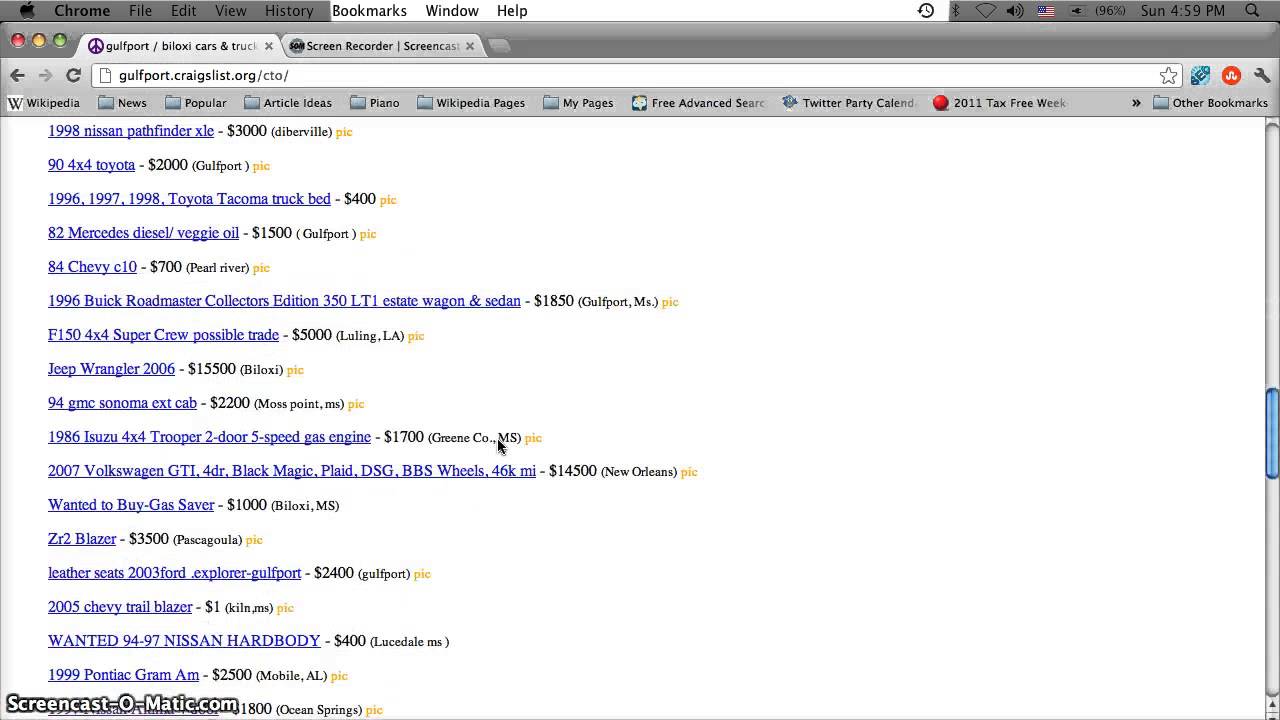Click the browser forward arrow
Image resolution: width=1280 pixels, height=720 pixels.
[45, 75]
